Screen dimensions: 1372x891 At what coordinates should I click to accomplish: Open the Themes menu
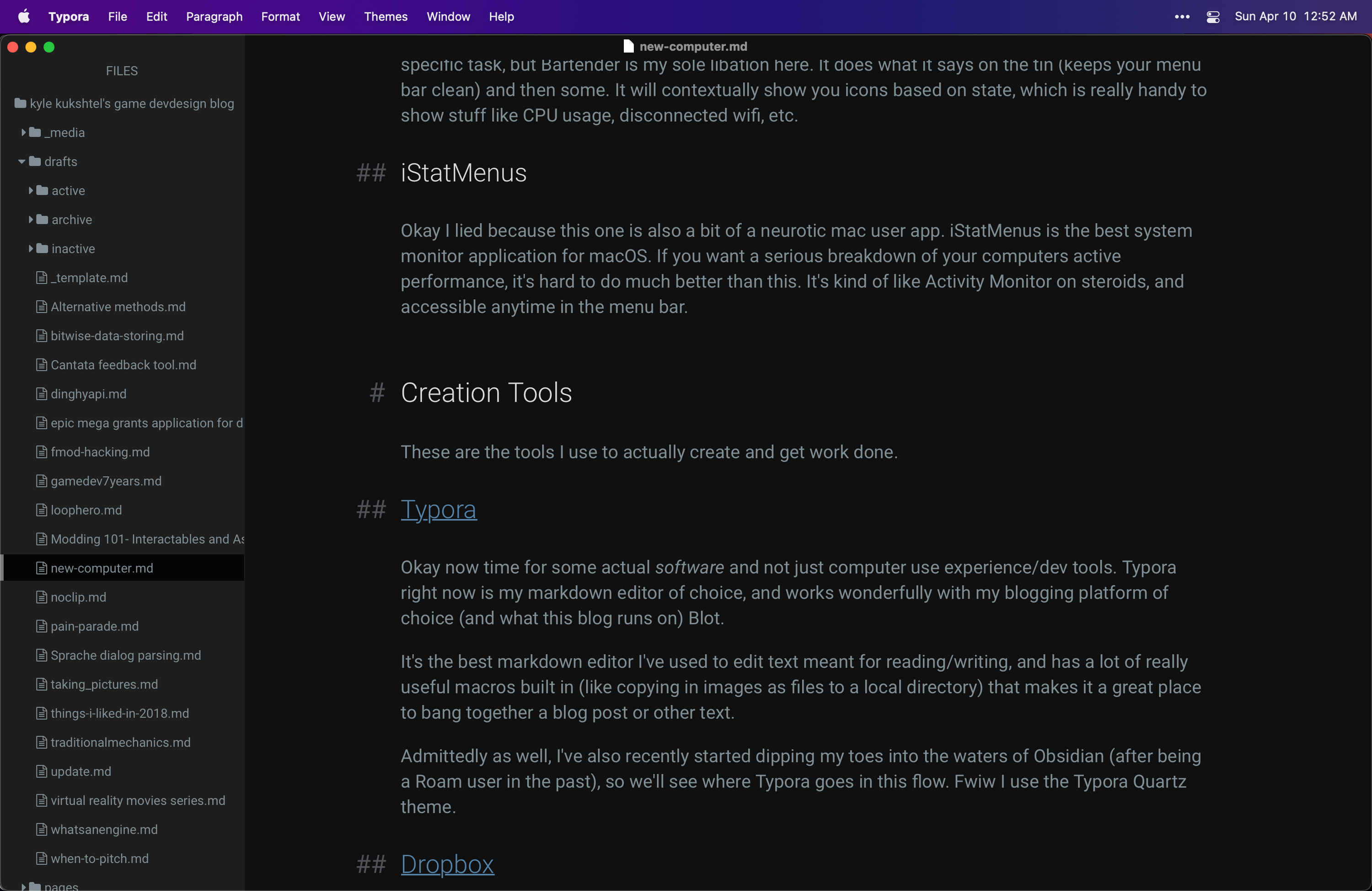click(x=386, y=17)
